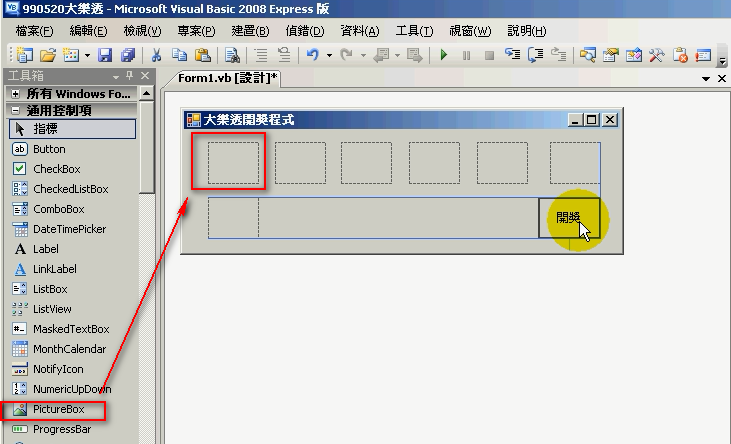The width and height of the screenshot is (731, 444).
Task: Click the last toolbar window icon
Action: click(x=703, y=55)
